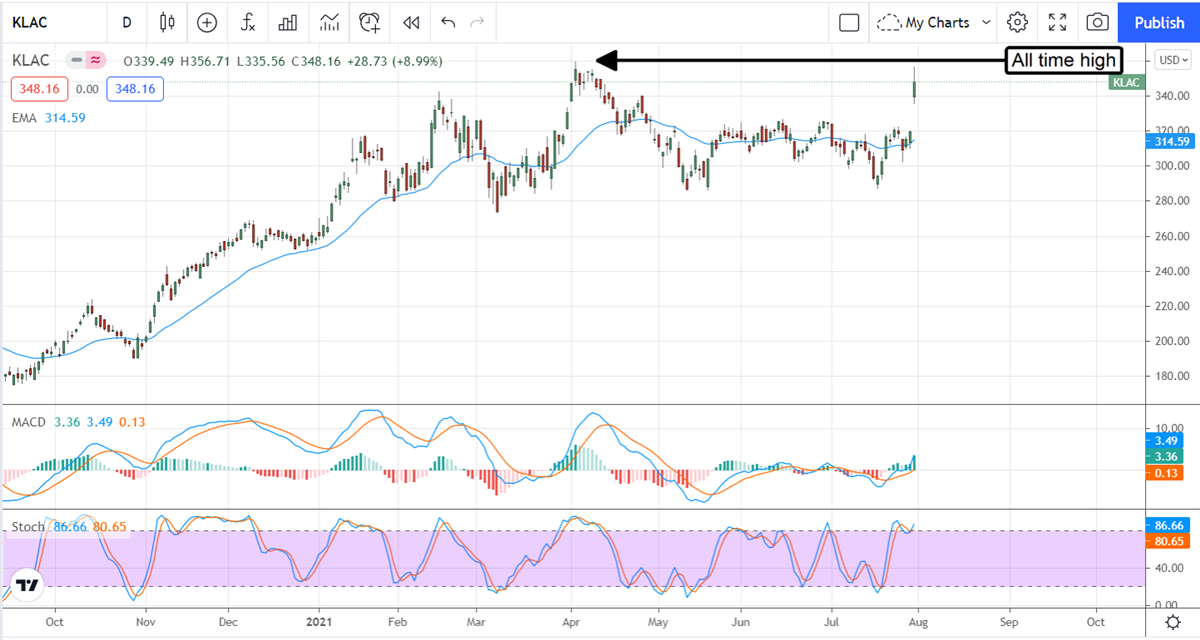Start bar replay with the rewind icon
The height and width of the screenshot is (640, 1200).
[410, 22]
